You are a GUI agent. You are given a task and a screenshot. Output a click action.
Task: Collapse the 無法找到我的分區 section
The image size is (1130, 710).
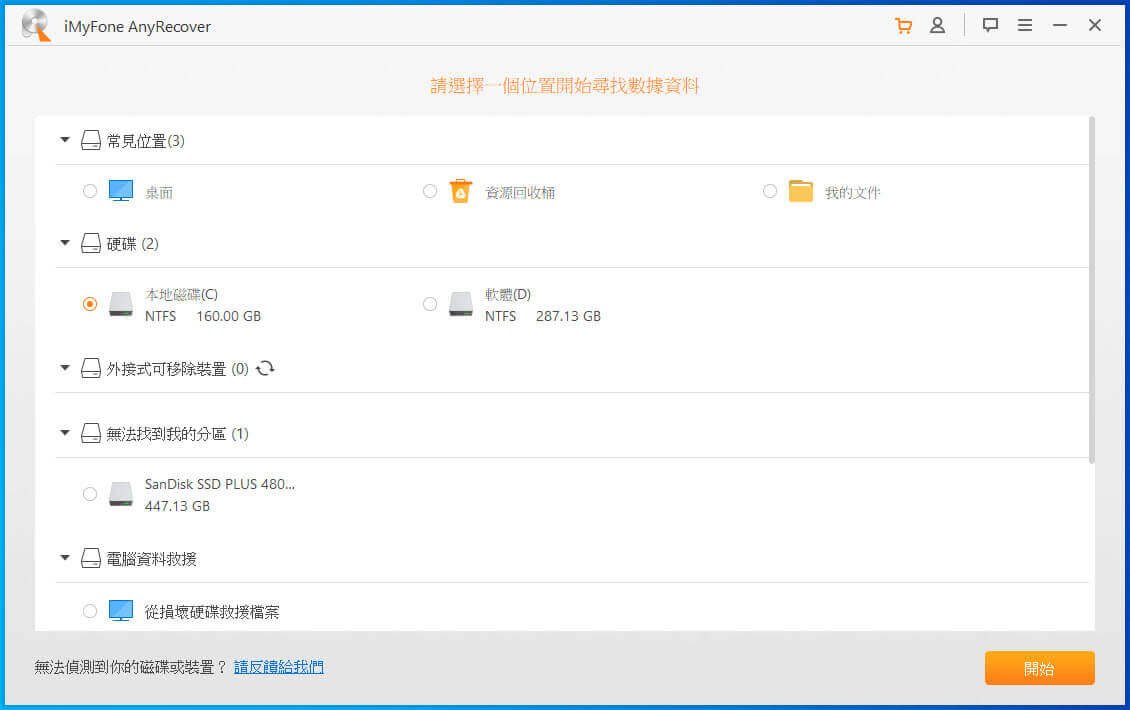point(65,433)
